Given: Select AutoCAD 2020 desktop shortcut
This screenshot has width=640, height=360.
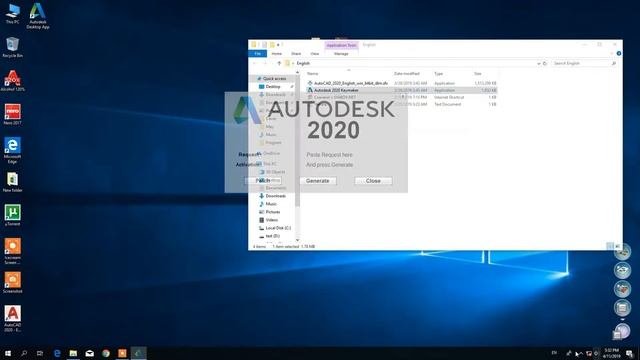Looking at the screenshot, I should pos(12,318).
